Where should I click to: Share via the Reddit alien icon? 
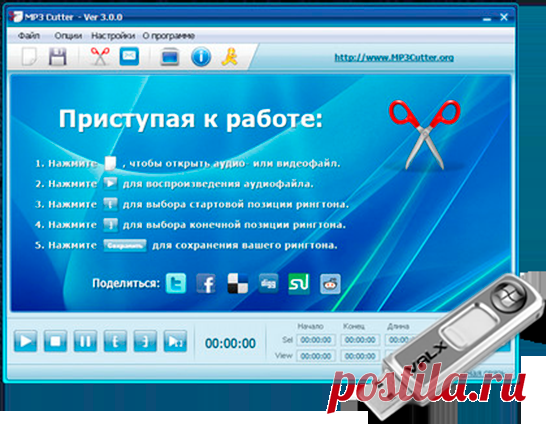pyautogui.click(x=330, y=283)
